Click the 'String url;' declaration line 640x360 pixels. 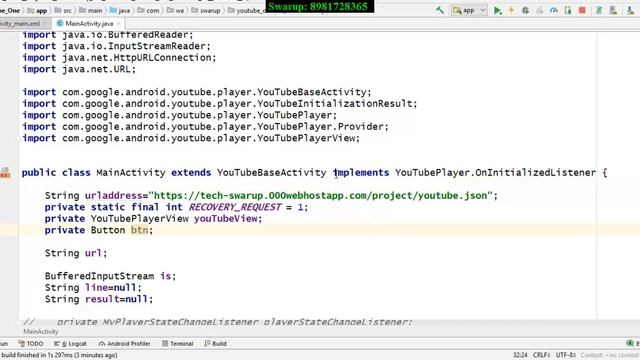coord(76,253)
